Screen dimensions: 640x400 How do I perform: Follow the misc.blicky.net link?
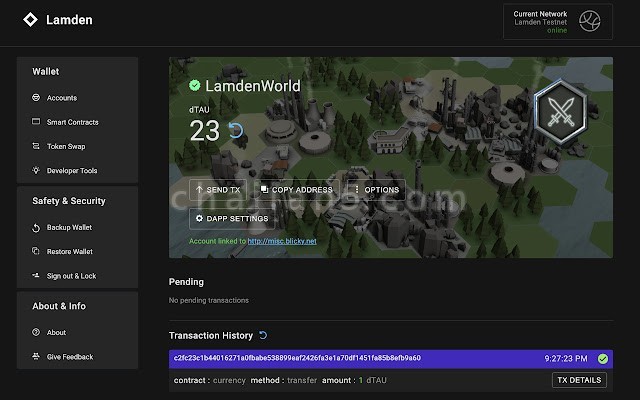[x=282, y=241]
